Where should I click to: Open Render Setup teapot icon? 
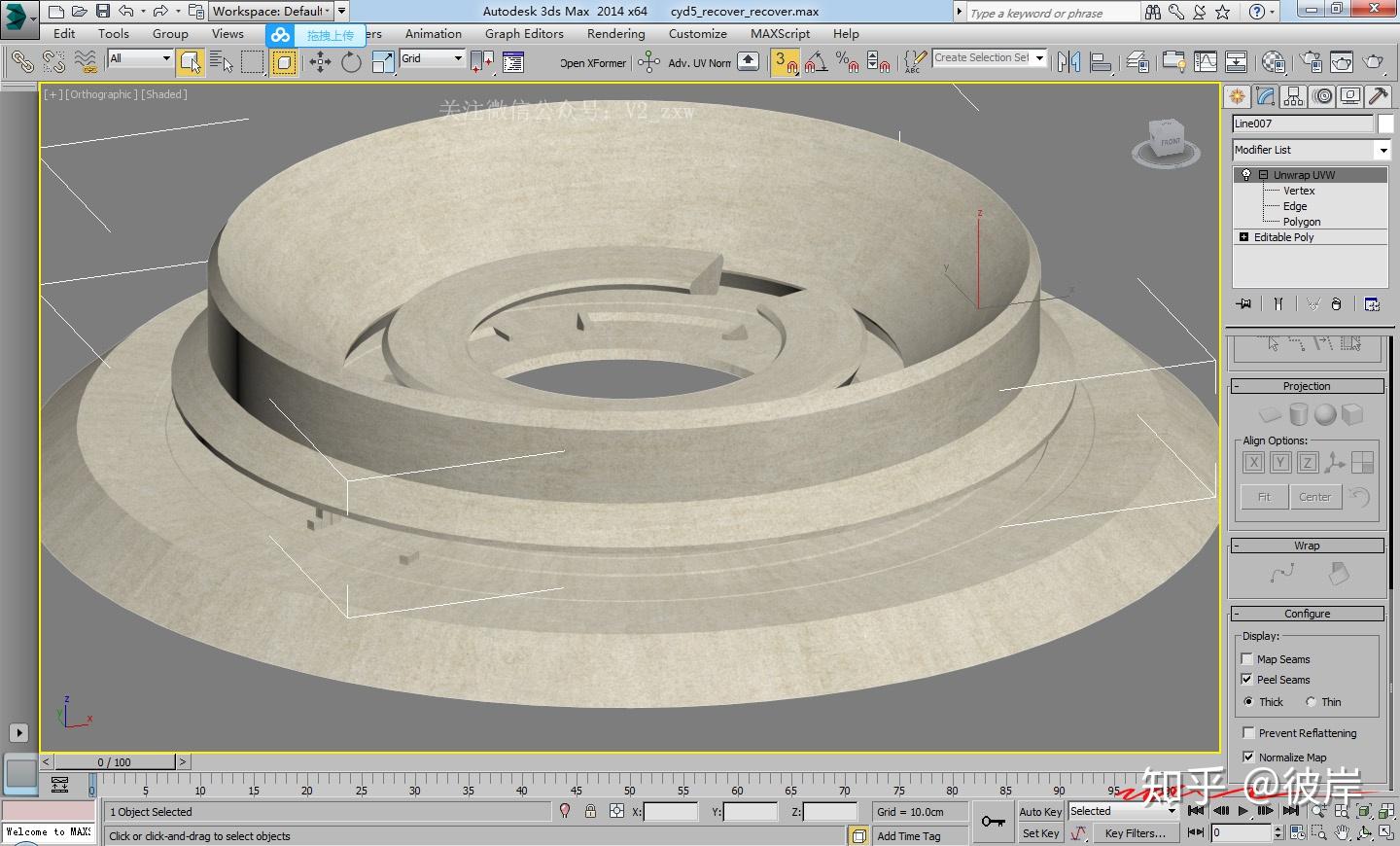tap(1311, 62)
